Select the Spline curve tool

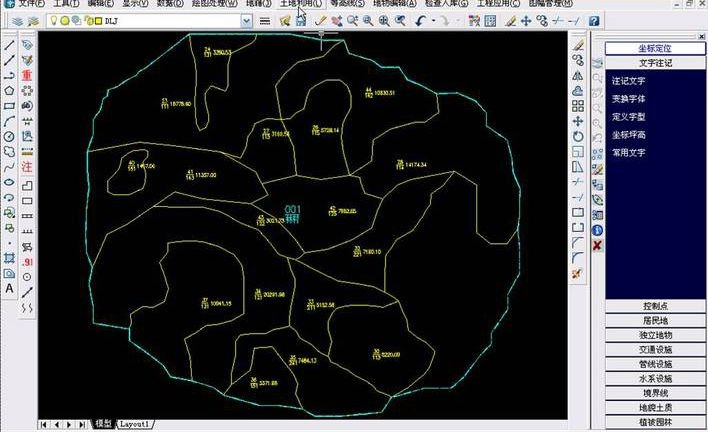point(9,167)
